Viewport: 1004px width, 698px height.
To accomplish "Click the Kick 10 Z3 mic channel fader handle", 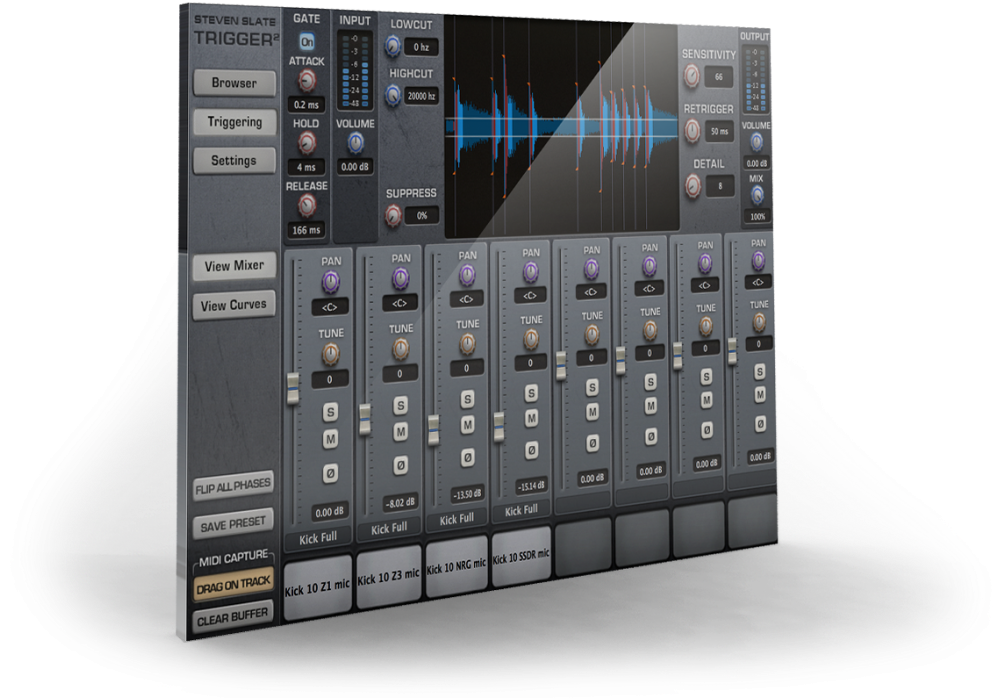I will [x=364, y=420].
